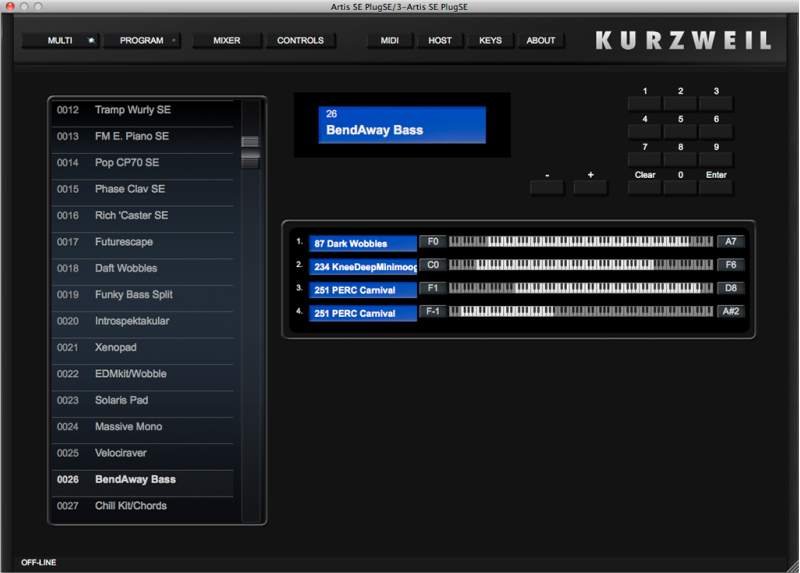Open the HOST settings page

[x=440, y=41]
